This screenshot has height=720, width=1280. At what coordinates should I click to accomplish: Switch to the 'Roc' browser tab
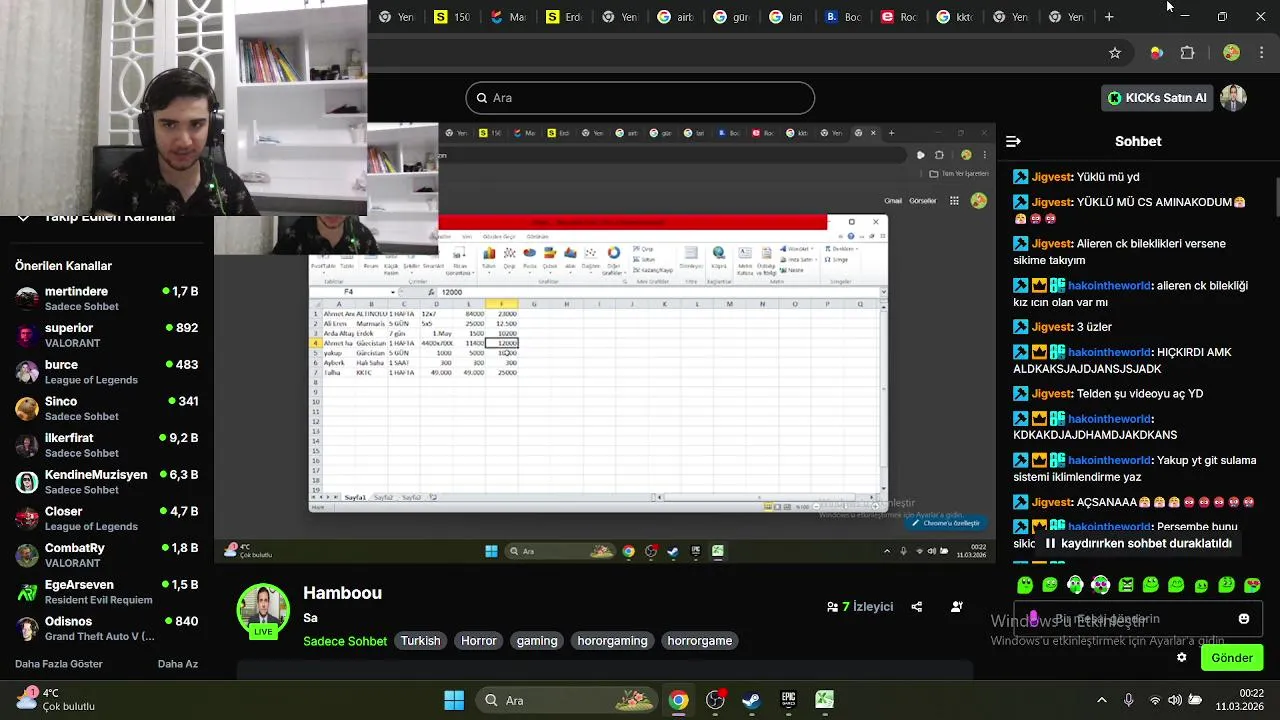pyautogui.click(x=900, y=17)
